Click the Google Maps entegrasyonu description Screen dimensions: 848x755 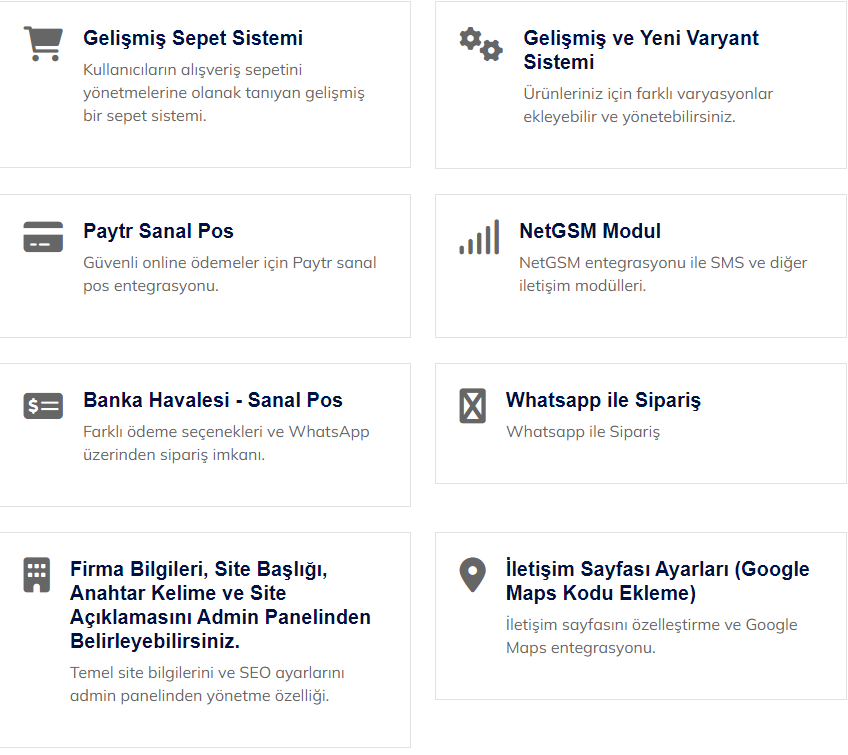(651, 636)
